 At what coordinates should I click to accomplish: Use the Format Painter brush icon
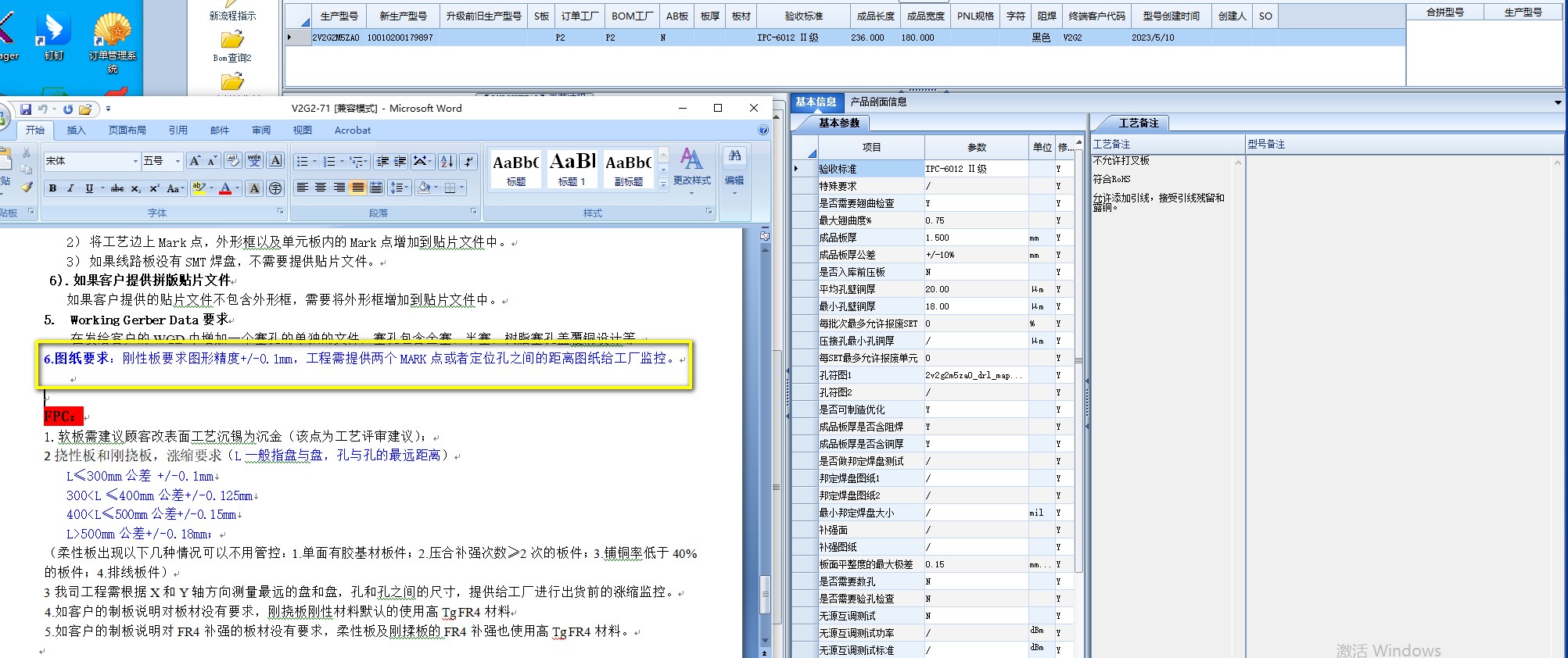pyautogui.click(x=26, y=186)
